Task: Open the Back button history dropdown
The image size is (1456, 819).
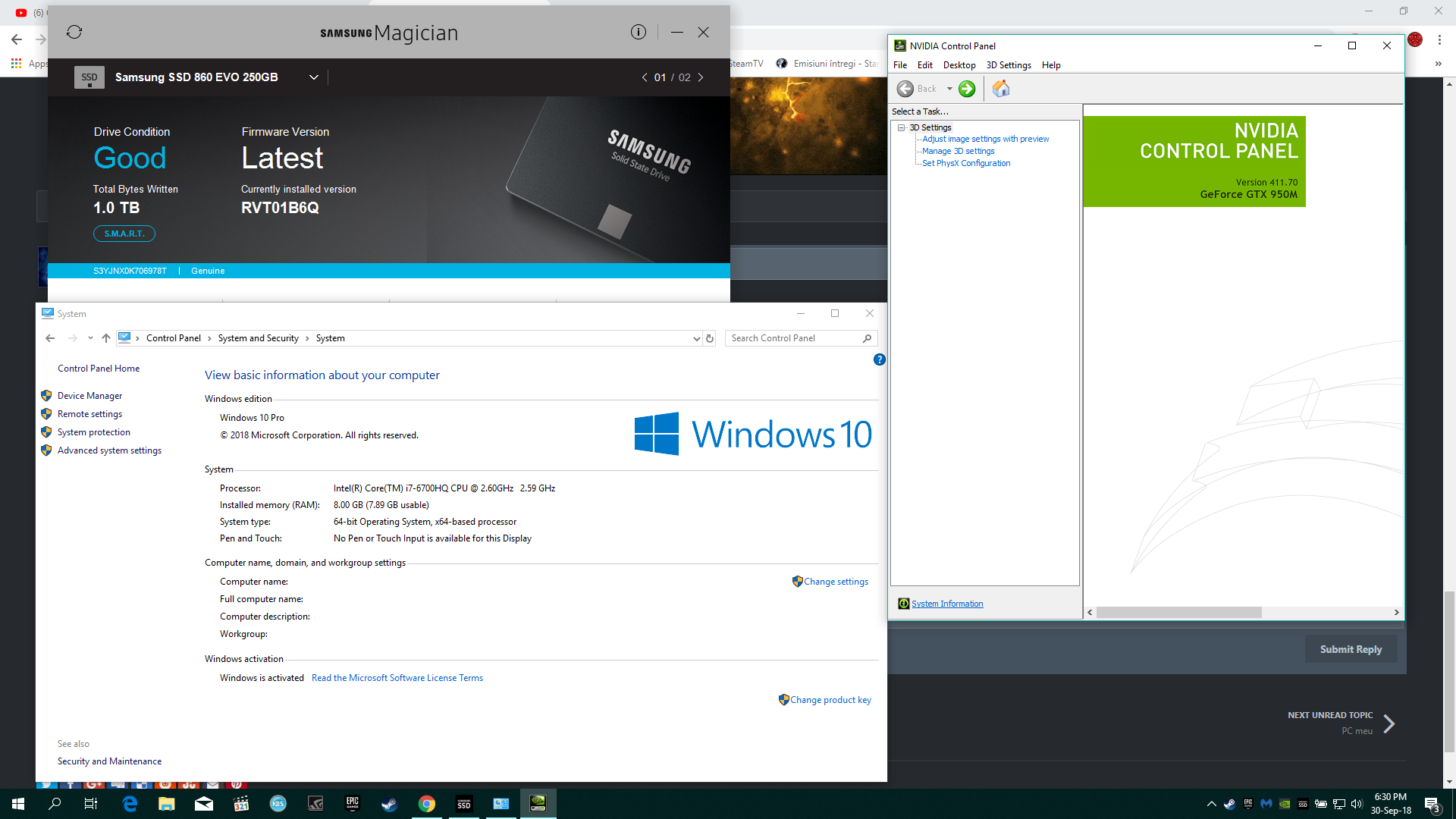Action: coord(949,89)
